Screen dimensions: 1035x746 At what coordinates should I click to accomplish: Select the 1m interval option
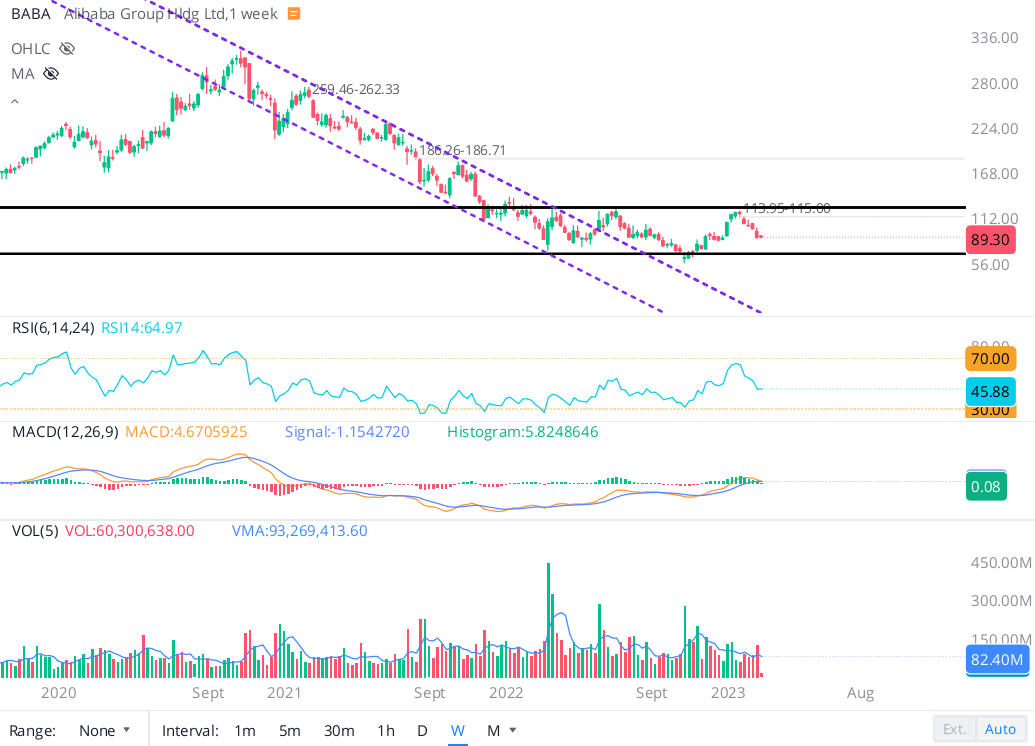coord(244,730)
